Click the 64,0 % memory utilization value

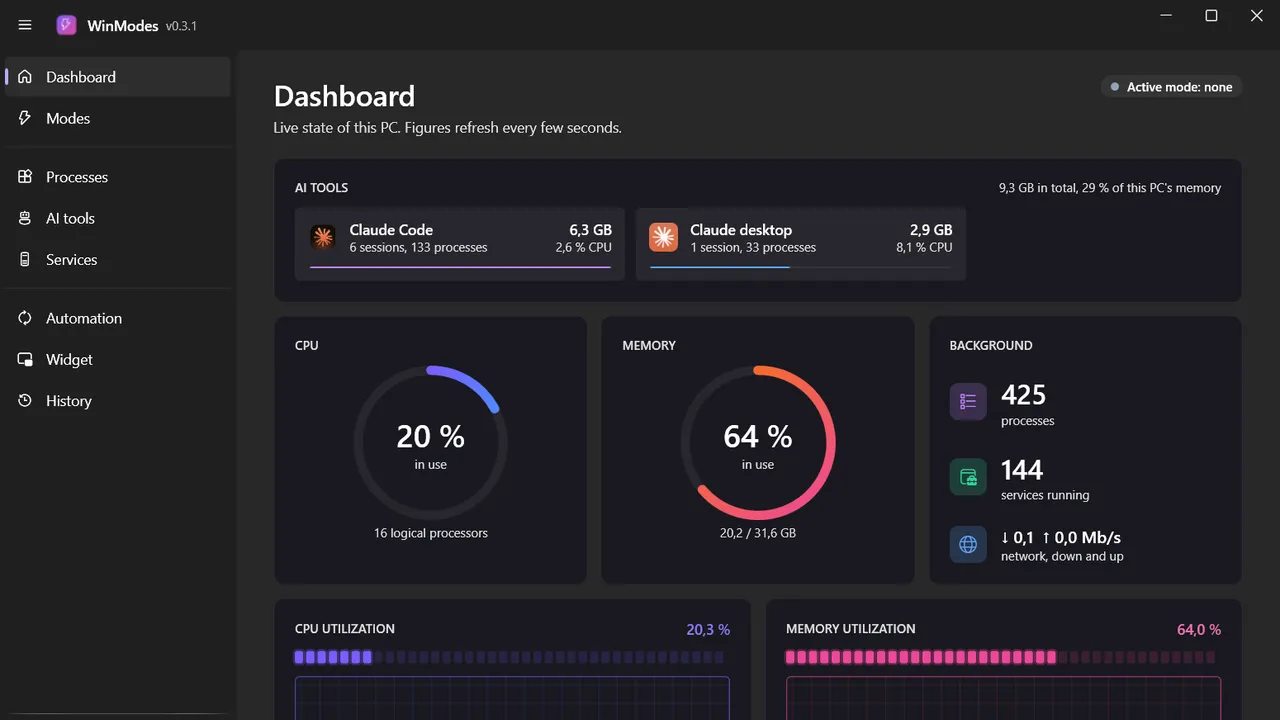click(x=1199, y=630)
